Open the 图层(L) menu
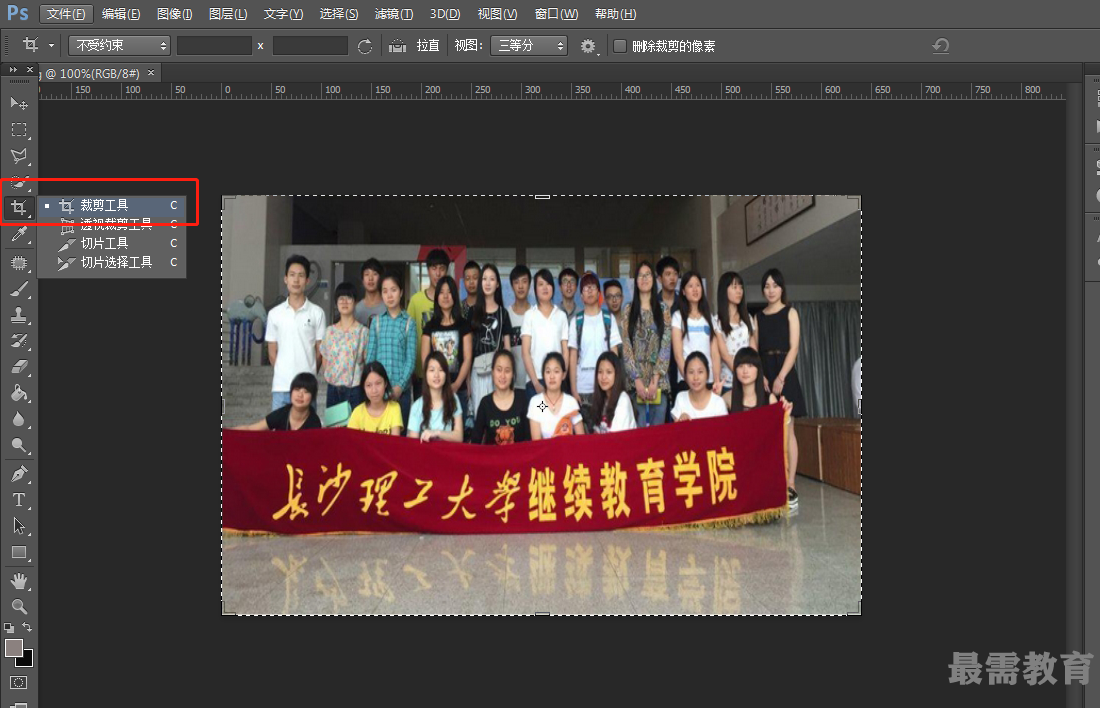 [228, 14]
